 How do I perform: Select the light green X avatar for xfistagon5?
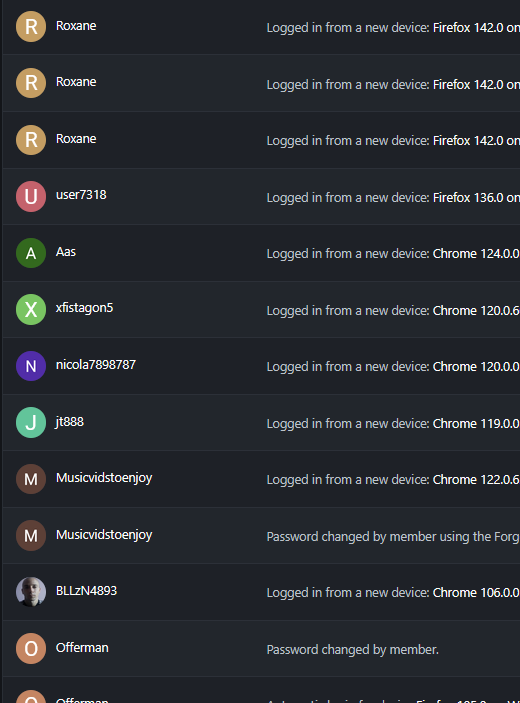pos(31,309)
